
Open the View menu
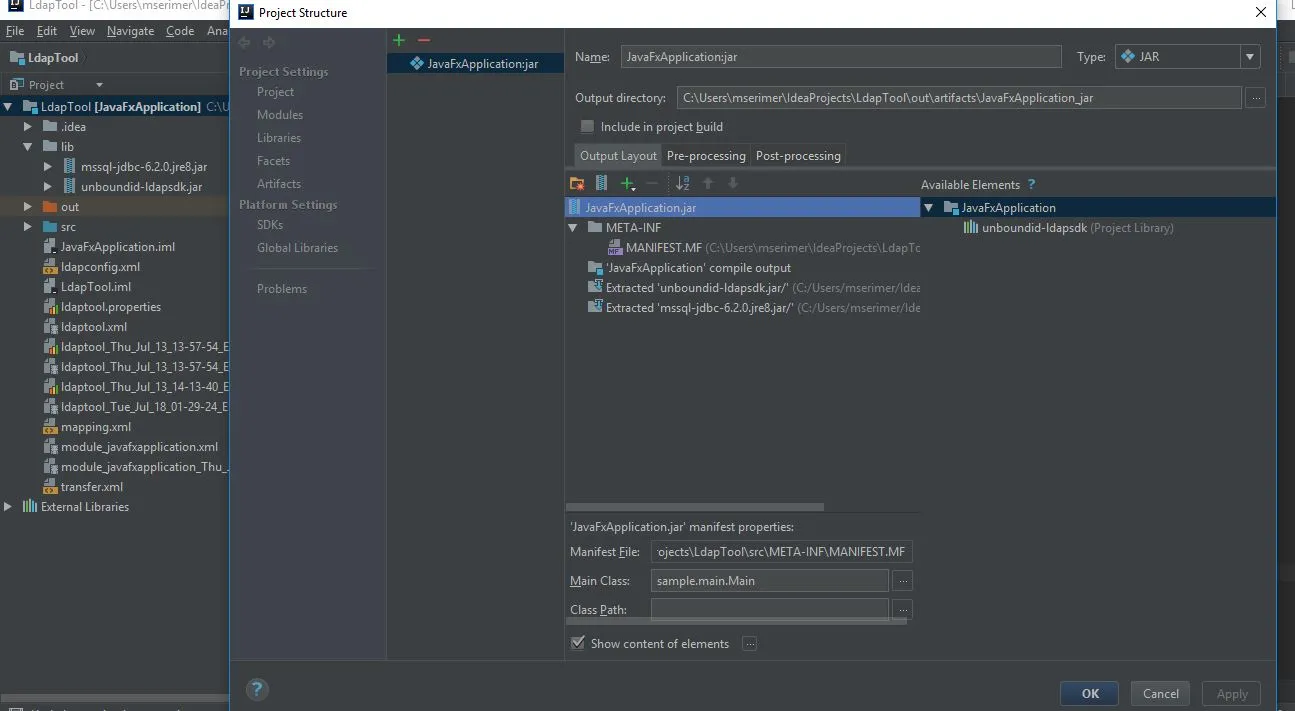(82, 31)
